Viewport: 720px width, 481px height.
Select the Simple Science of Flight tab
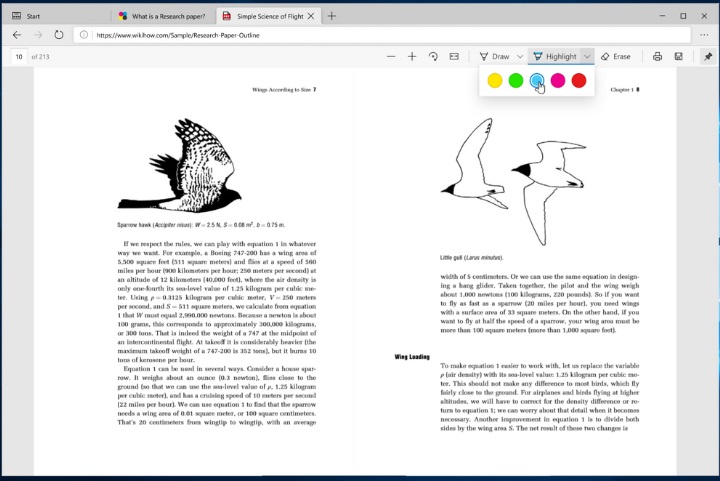point(269,16)
